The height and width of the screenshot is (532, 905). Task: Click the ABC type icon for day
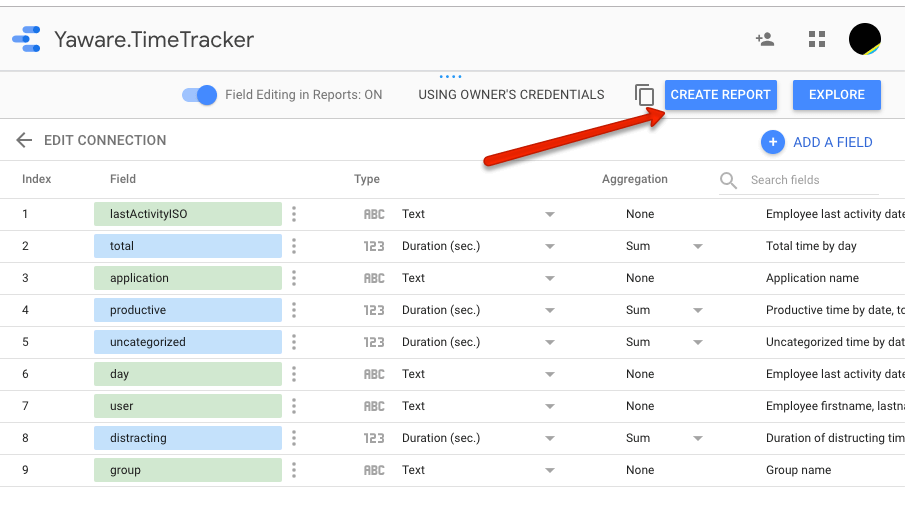coord(374,374)
